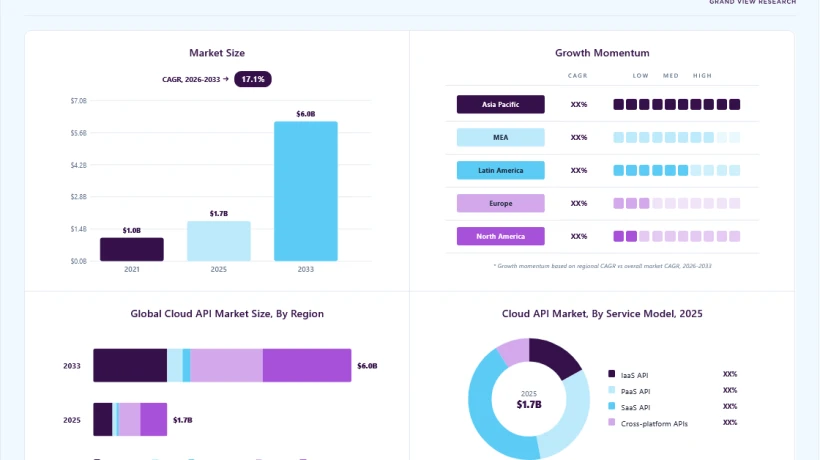Click the 2021 market size bar

132,249
